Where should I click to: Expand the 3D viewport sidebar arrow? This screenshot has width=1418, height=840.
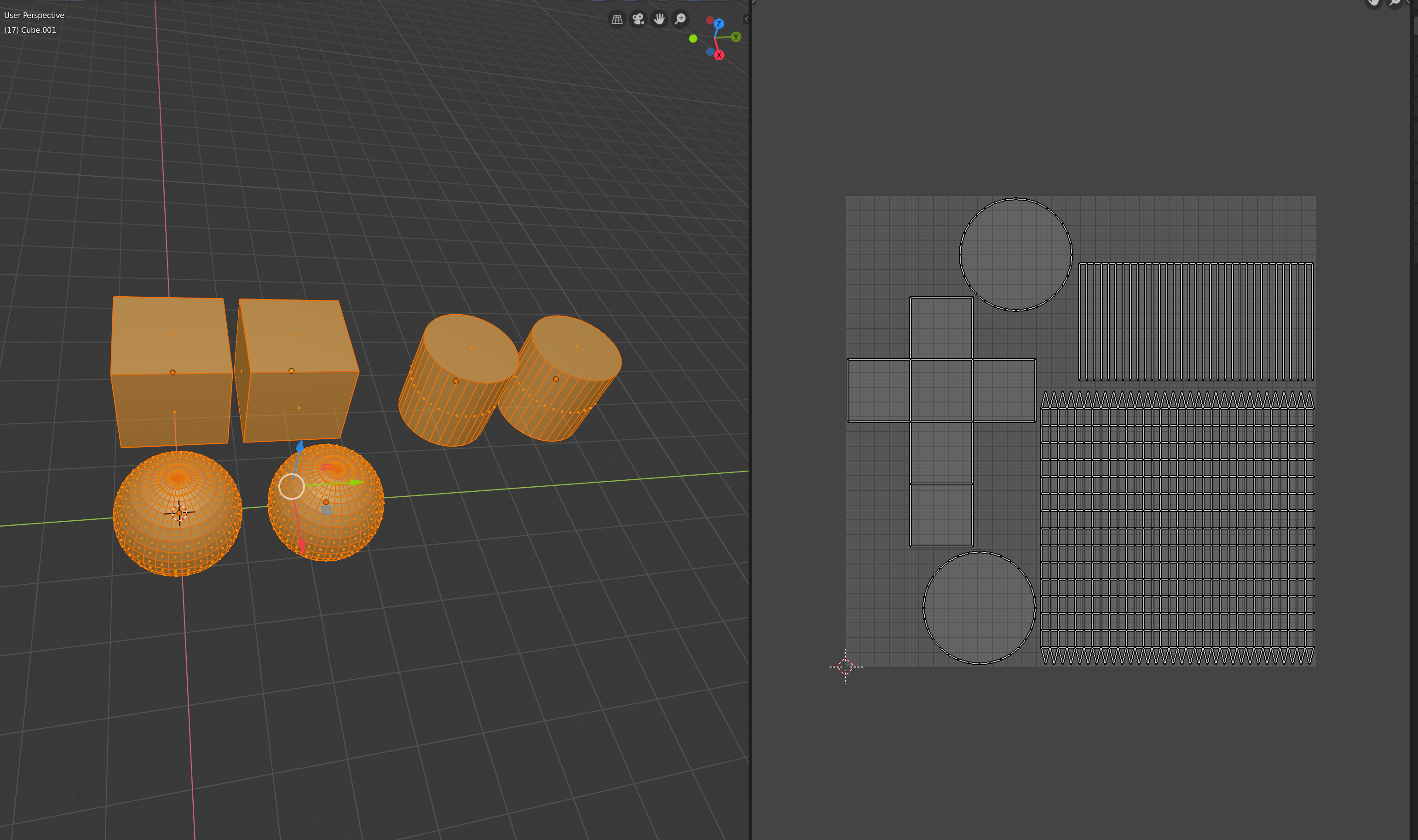[746, 19]
